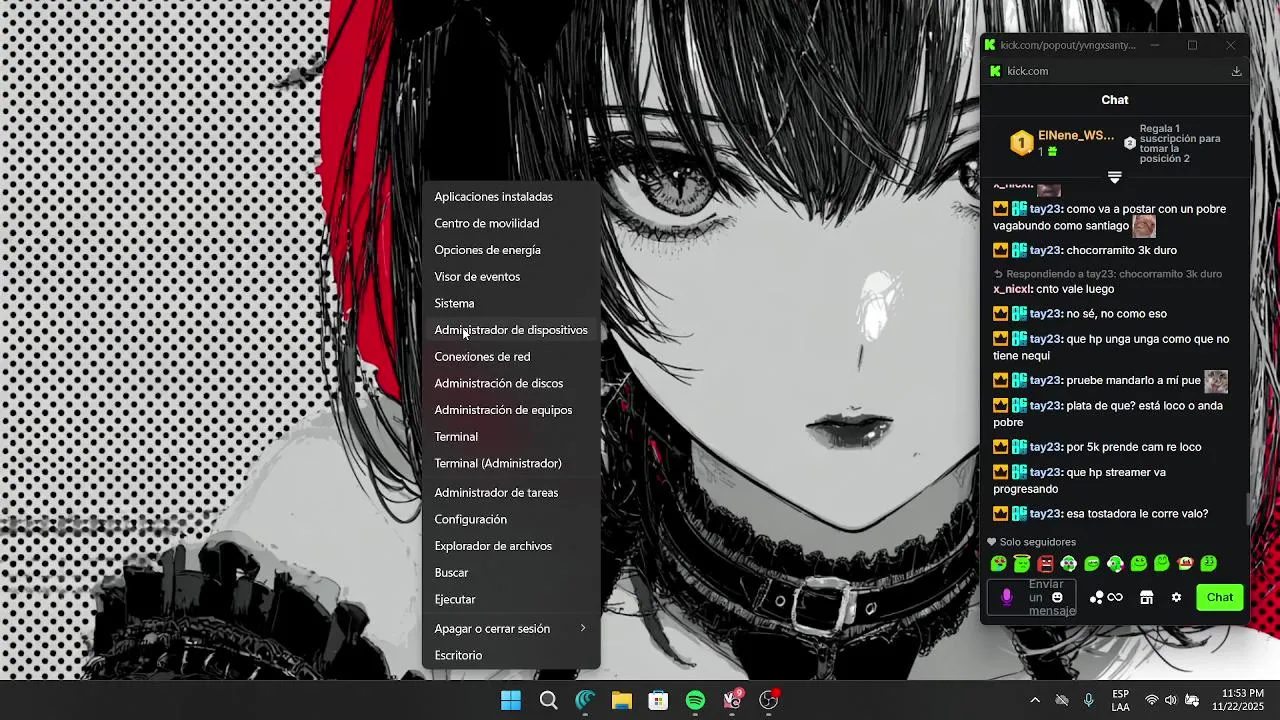Open the clock showing 11:53 PM
Viewport: 1280px width, 720px height.
coord(1238,700)
